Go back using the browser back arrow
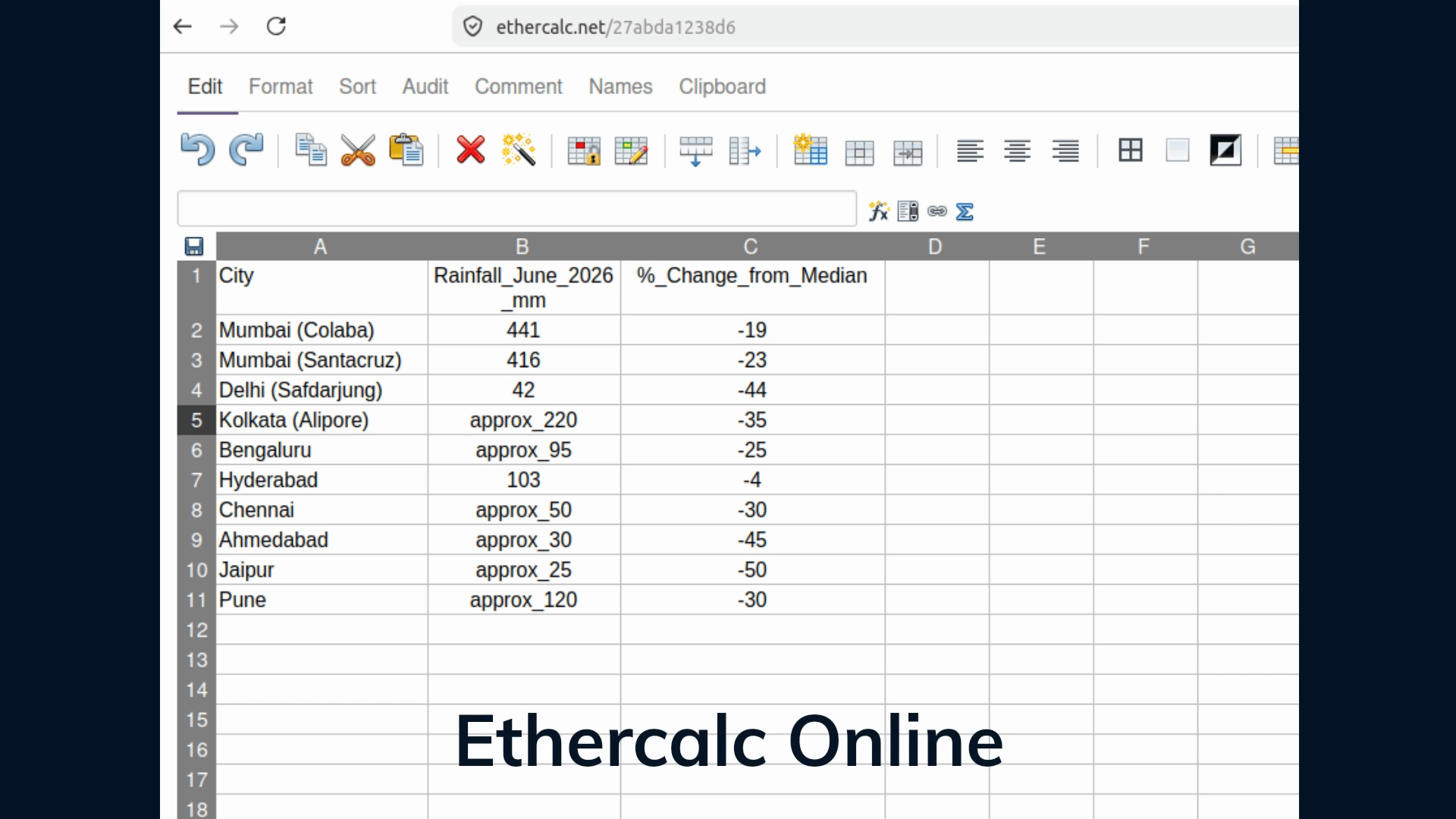The height and width of the screenshot is (819, 1456). (x=183, y=27)
